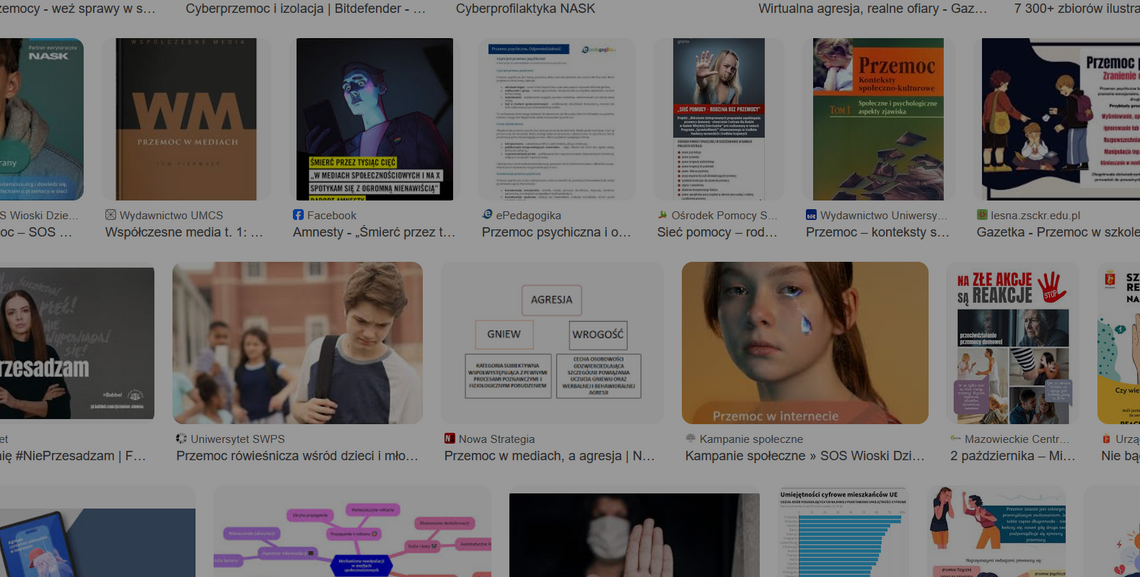Open the Agresja, Gniew, Wrogość diagram image
The image size is (1140, 577).
(551, 343)
